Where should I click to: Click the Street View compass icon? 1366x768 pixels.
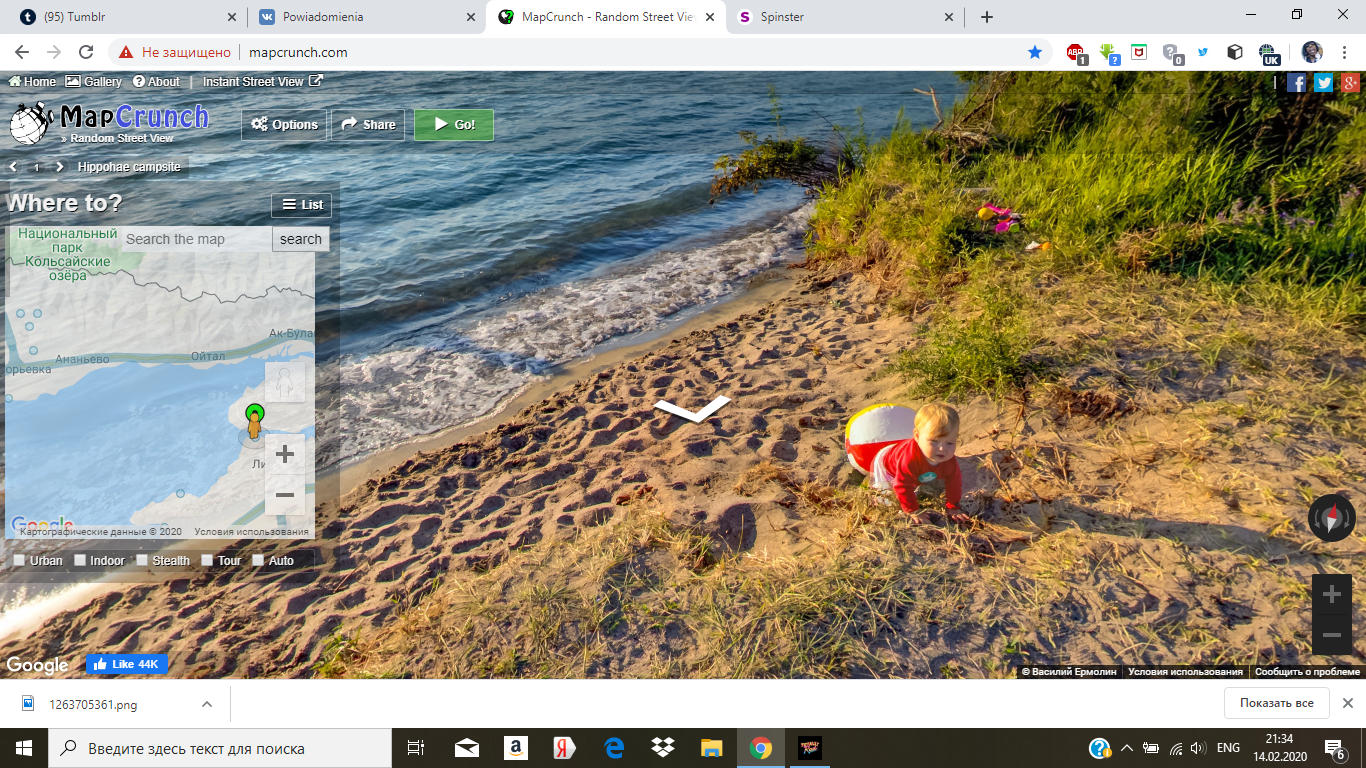1331,518
